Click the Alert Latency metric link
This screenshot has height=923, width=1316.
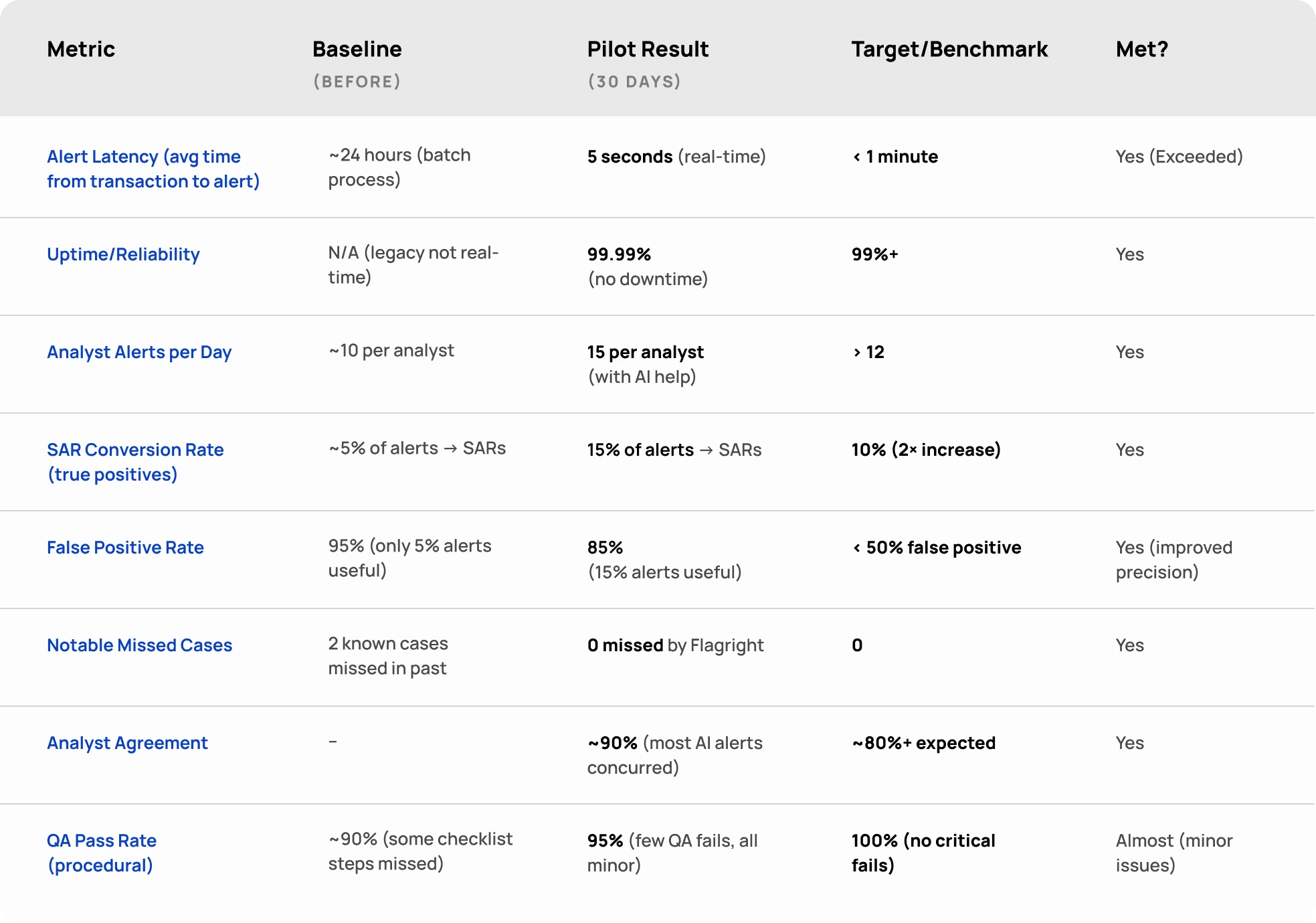pos(153,169)
